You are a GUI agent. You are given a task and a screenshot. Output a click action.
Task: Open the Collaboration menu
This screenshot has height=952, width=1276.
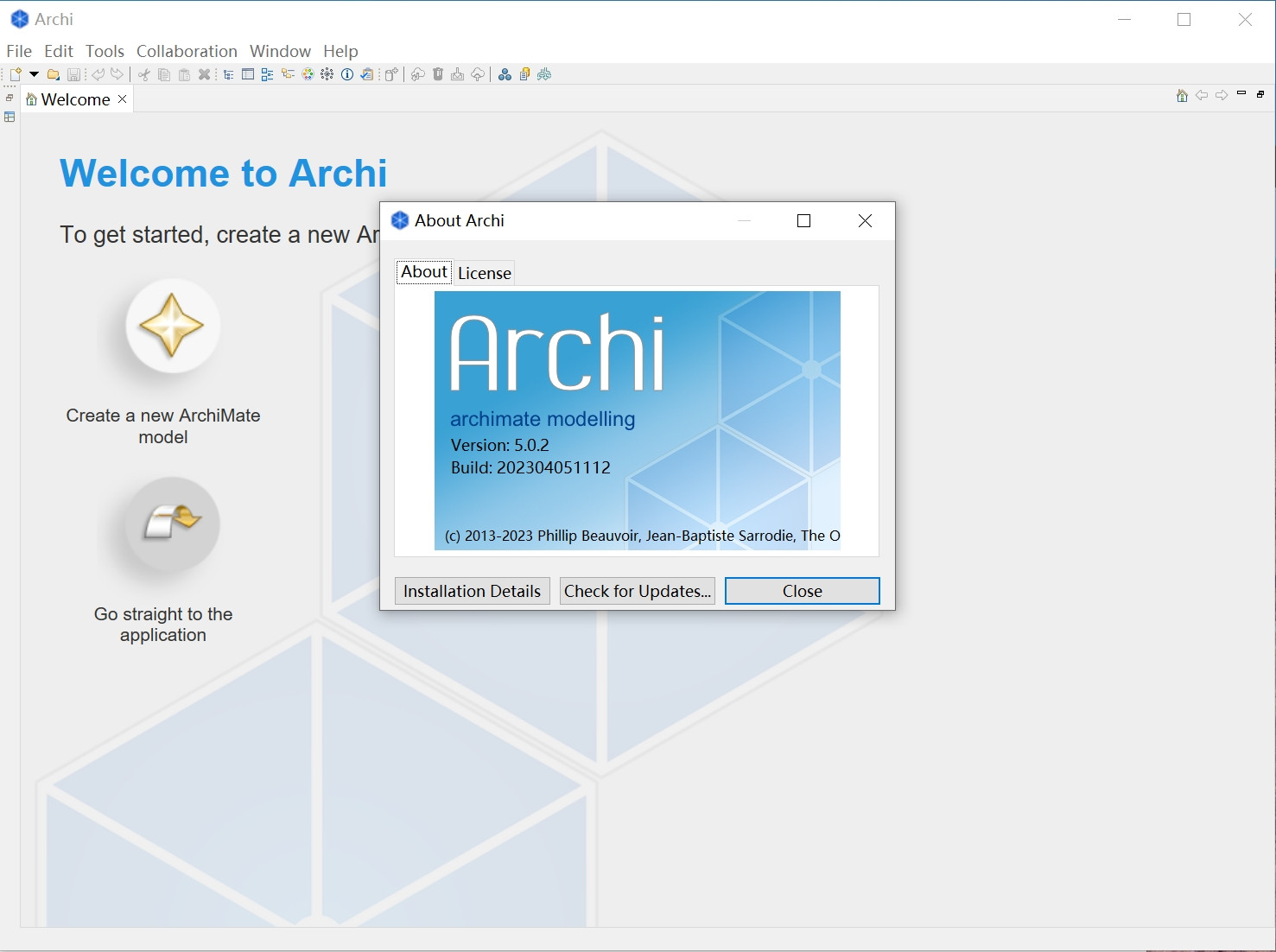[187, 51]
